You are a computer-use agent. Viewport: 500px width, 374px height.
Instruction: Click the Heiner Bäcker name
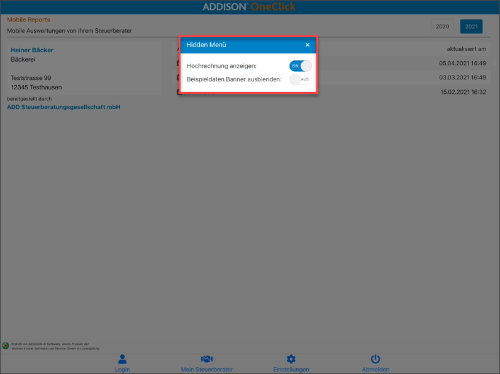click(x=32, y=50)
